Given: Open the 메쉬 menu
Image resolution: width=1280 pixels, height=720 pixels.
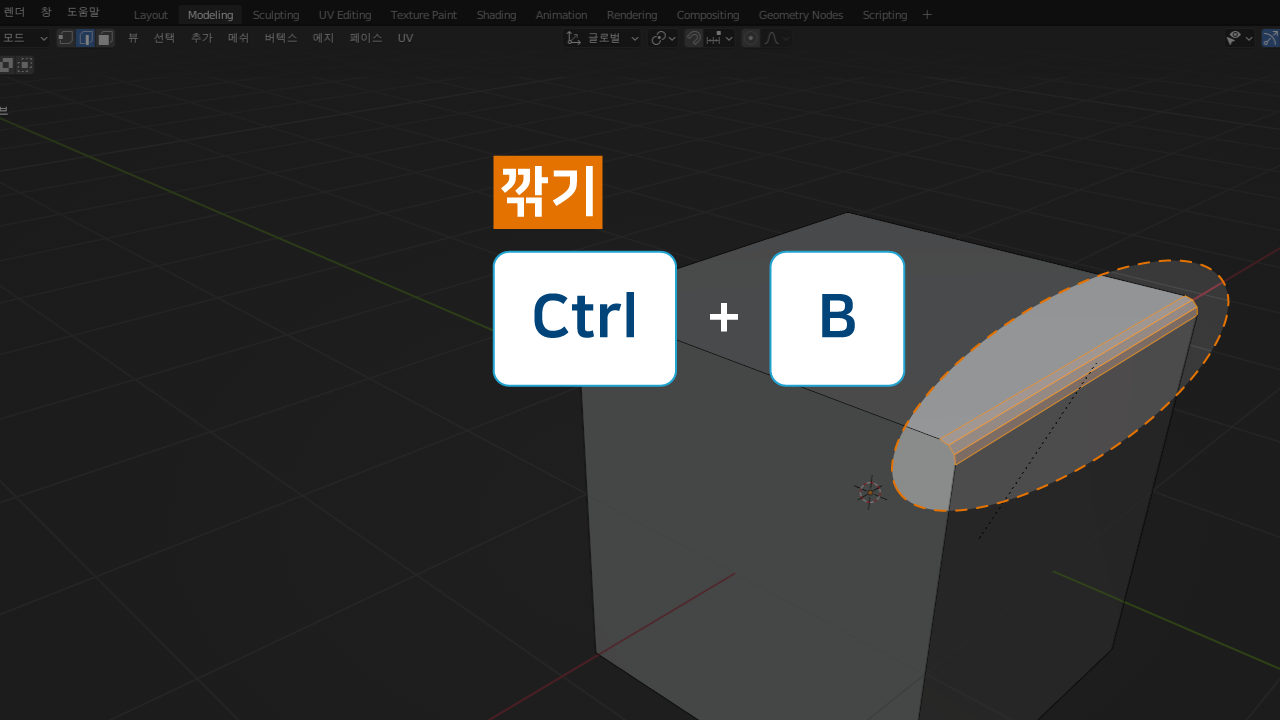Looking at the screenshot, I should pos(238,38).
